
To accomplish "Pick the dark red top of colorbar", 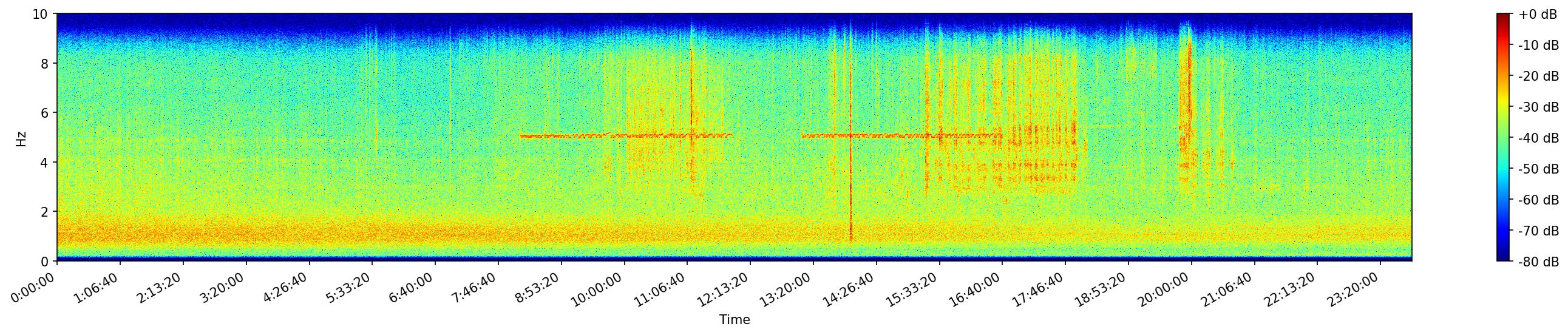I will point(1504,16).
